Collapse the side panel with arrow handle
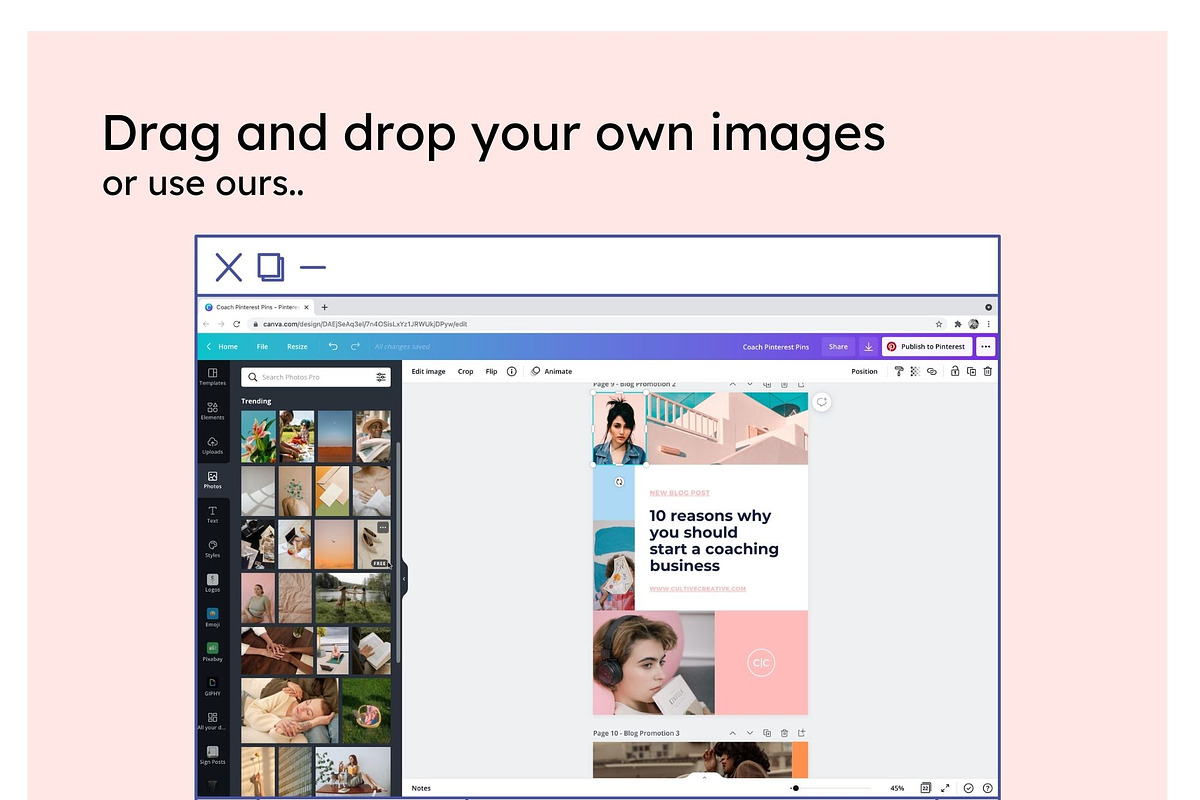Viewport: 1200px width, 800px height. [x=404, y=578]
